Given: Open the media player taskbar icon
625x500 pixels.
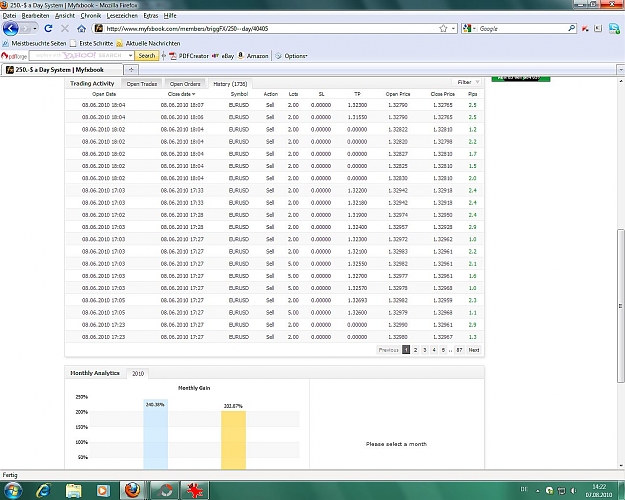Looking at the screenshot, I should pos(103,491).
